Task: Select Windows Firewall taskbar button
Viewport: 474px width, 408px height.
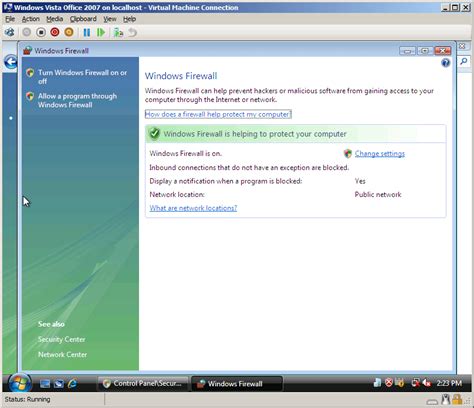Action: [237, 384]
